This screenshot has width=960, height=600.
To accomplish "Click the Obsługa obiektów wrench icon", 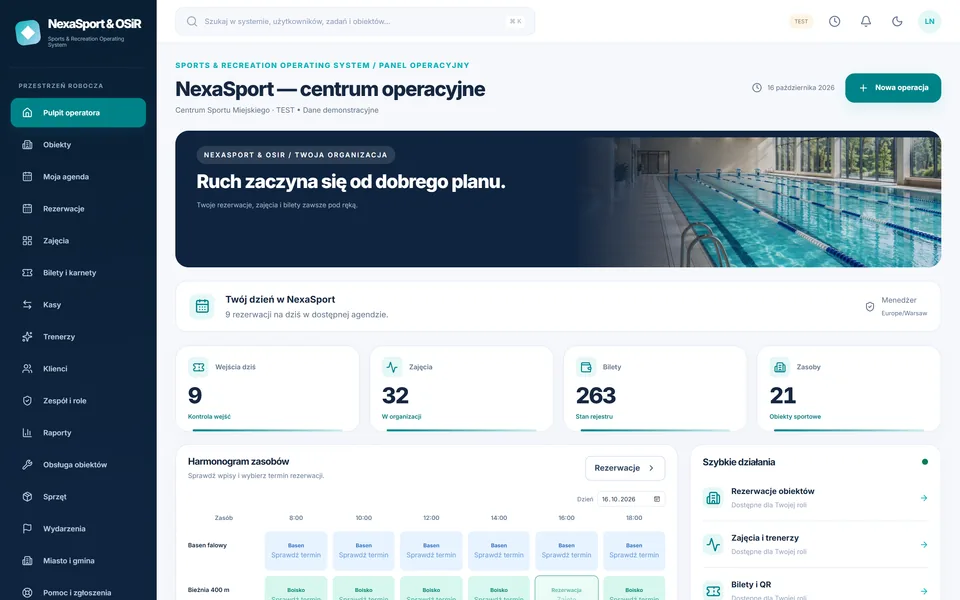I will click(x=27, y=465).
